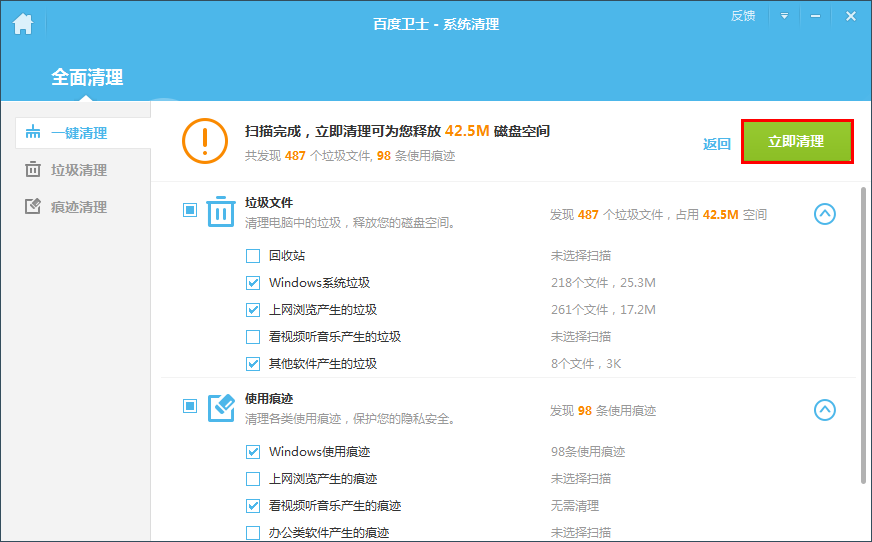Screen dimensions: 872x542
Task: Open the title bar dropdown menu arrow
Action: [x=784, y=16]
